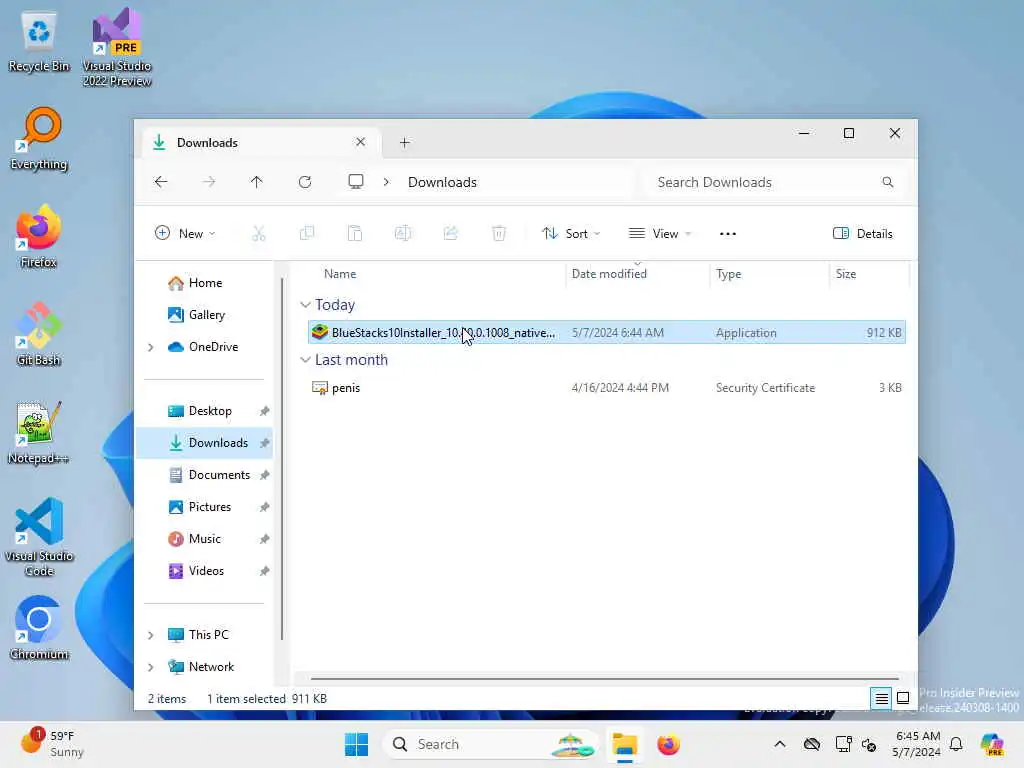Open the weather widget showing 59°F

pyautogui.click(x=54, y=744)
